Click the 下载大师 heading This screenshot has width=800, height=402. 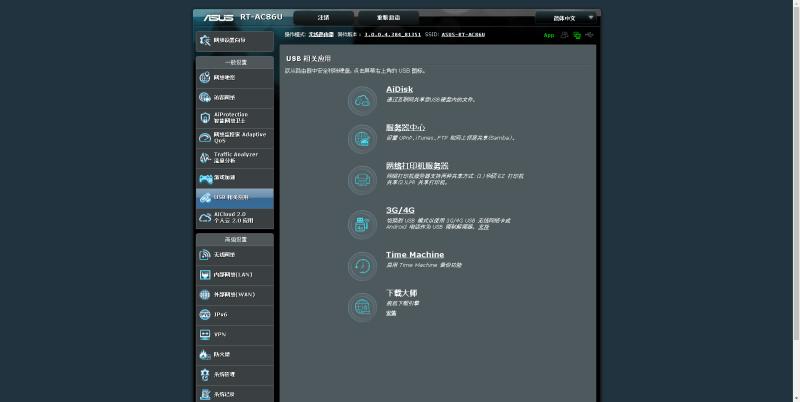[x=402, y=293]
